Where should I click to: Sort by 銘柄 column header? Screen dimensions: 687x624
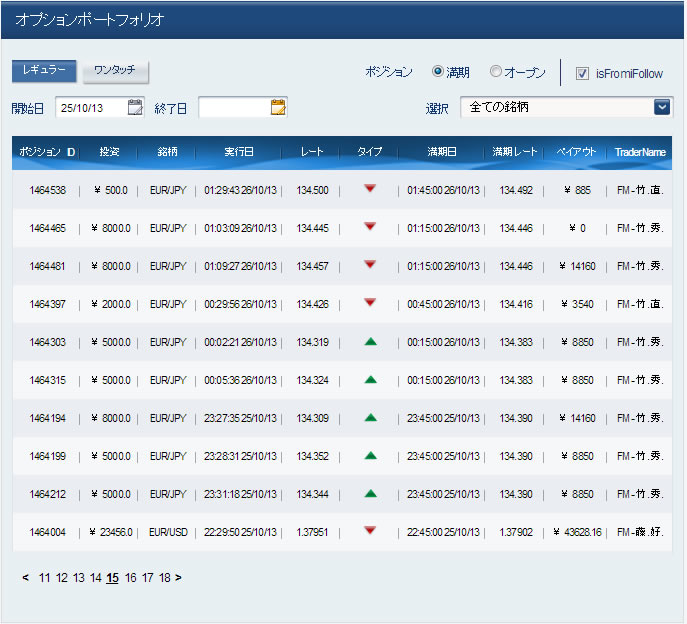167,152
